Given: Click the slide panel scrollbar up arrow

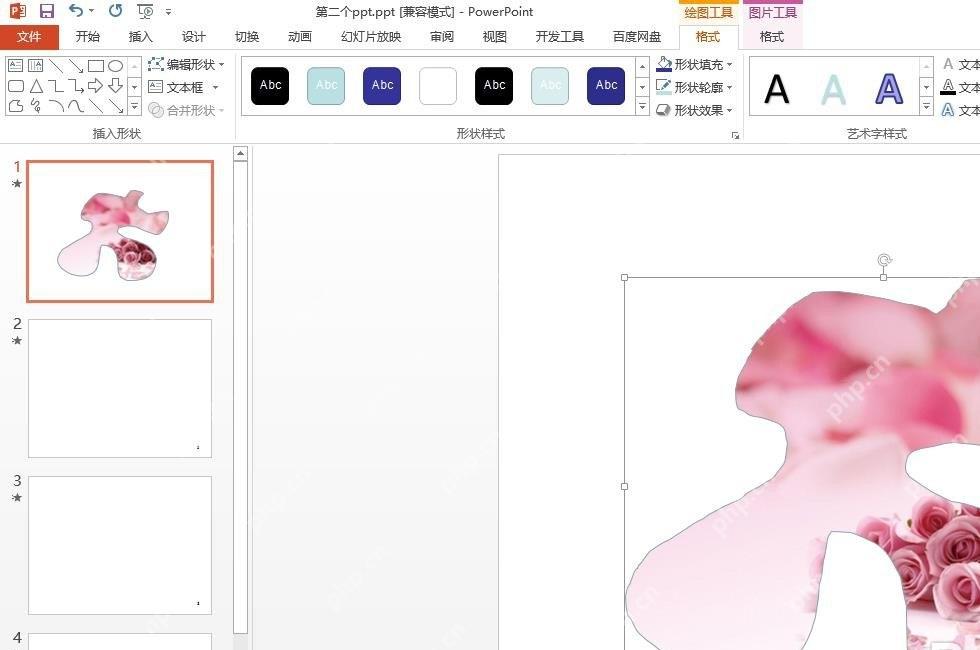Looking at the screenshot, I should click(x=241, y=154).
